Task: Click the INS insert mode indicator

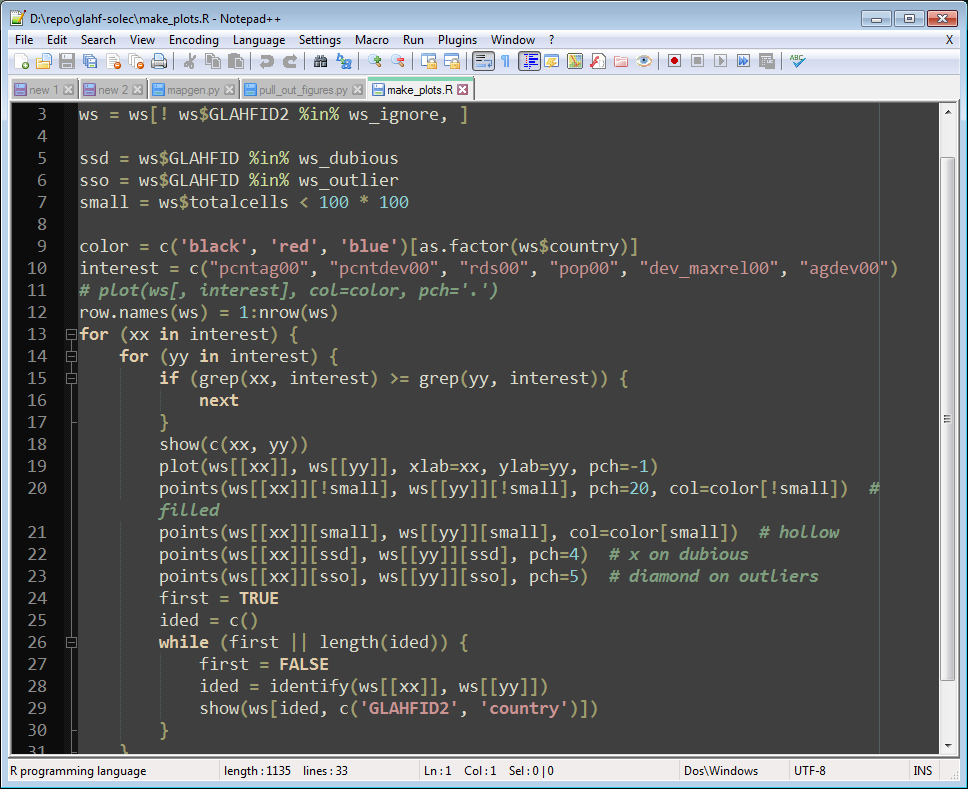Action: (x=922, y=771)
